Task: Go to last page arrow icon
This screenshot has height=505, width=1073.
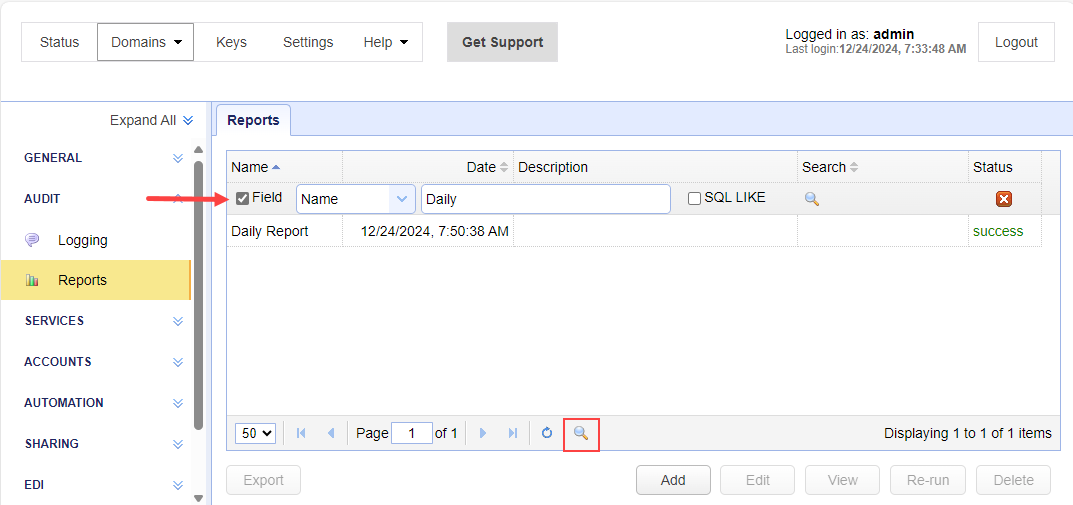Action: pyautogui.click(x=513, y=433)
